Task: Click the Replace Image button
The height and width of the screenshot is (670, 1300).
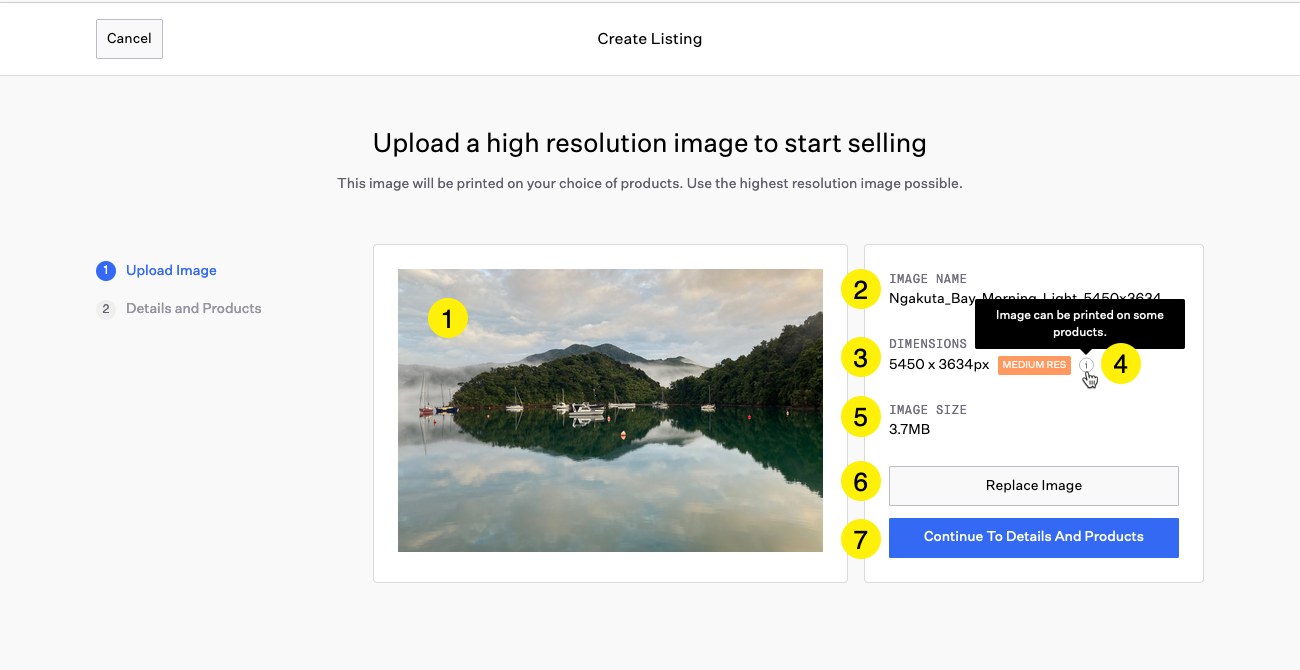Action: pyautogui.click(x=1033, y=486)
